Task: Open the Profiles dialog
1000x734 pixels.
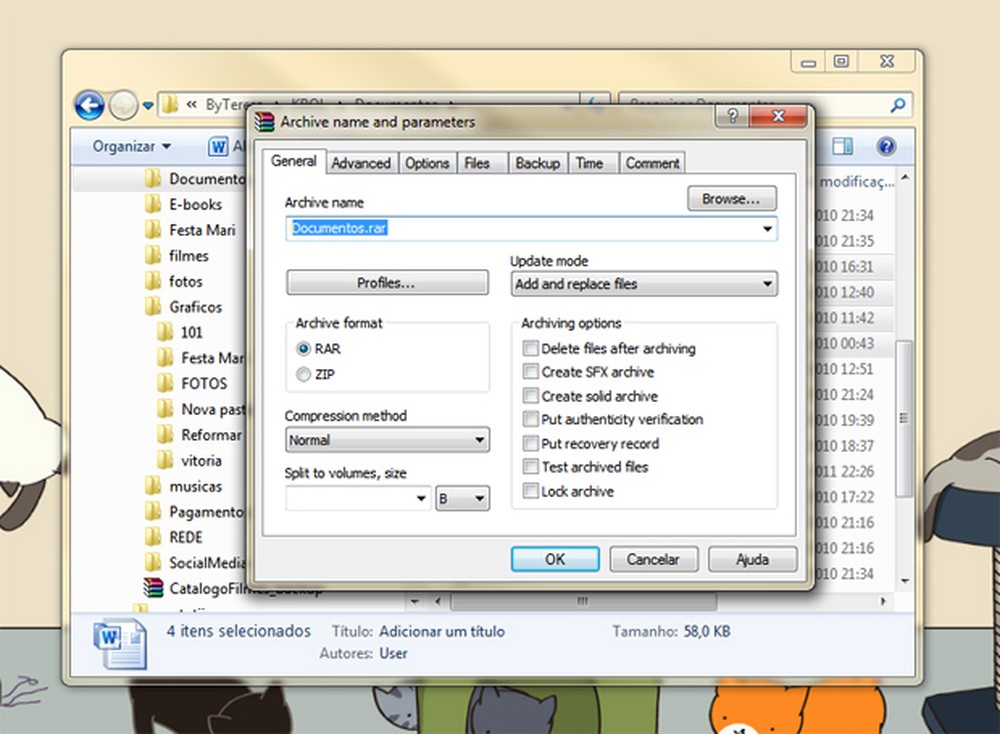Action: click(386, 282)
